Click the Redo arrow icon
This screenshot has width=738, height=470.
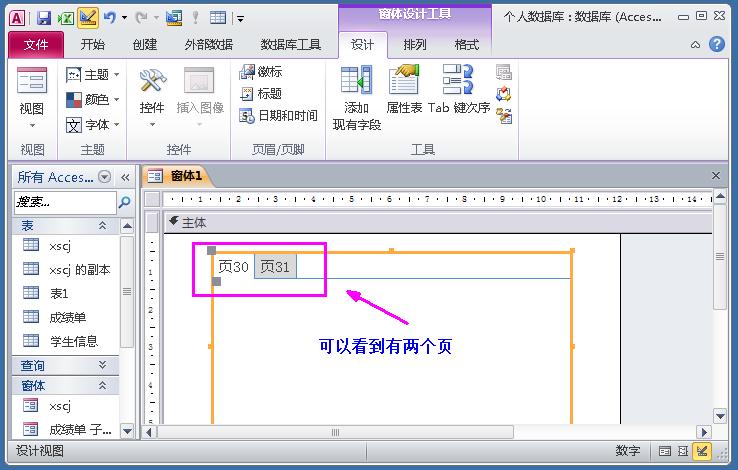pos(141,18)
